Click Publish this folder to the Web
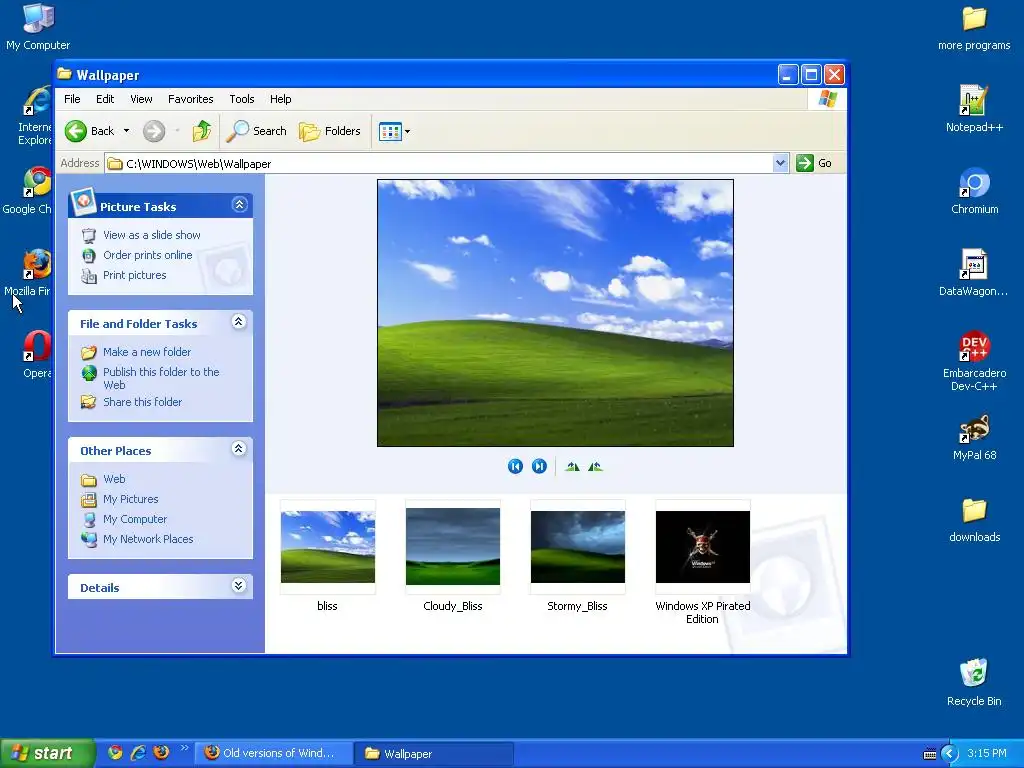Image resolution: width=1024 pixels, height=768 pixels. (x=161, y=378)
